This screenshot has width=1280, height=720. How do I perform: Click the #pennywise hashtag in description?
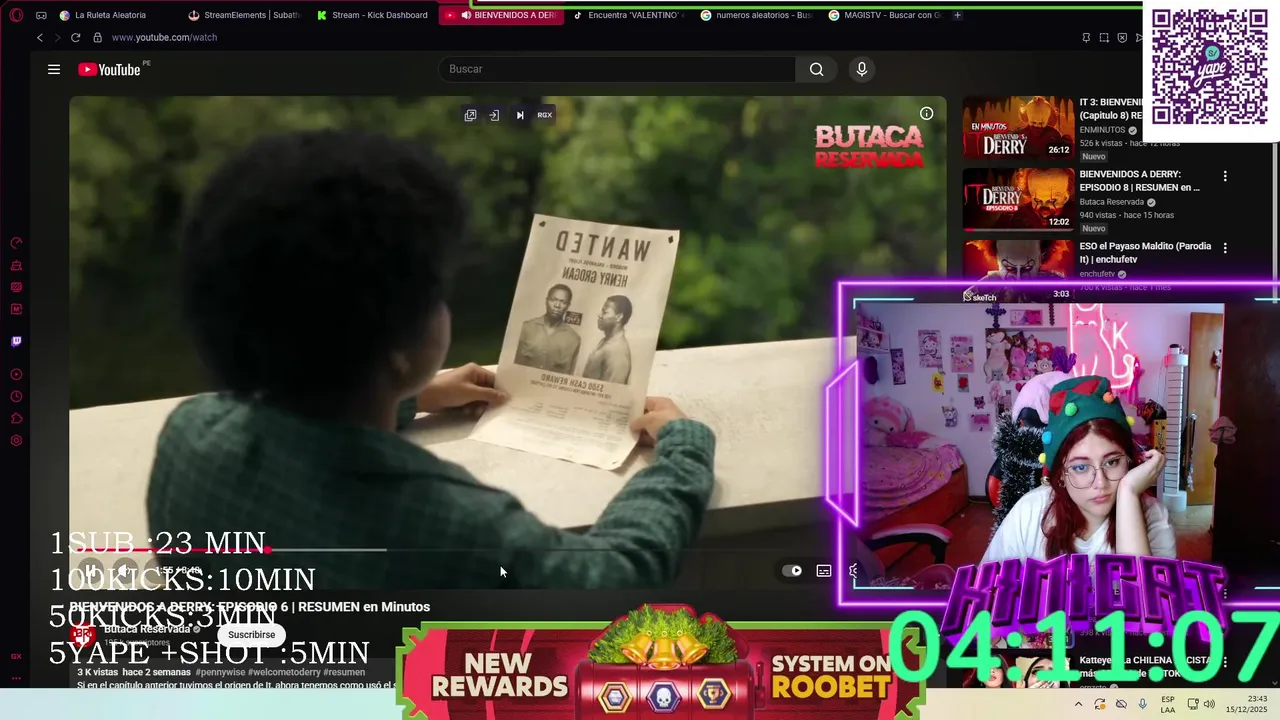(223, 672)
